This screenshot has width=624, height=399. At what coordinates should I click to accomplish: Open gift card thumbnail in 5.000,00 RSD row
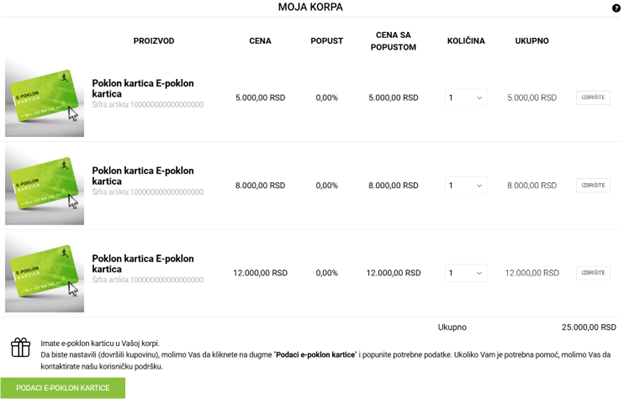(x=45, y=98)
